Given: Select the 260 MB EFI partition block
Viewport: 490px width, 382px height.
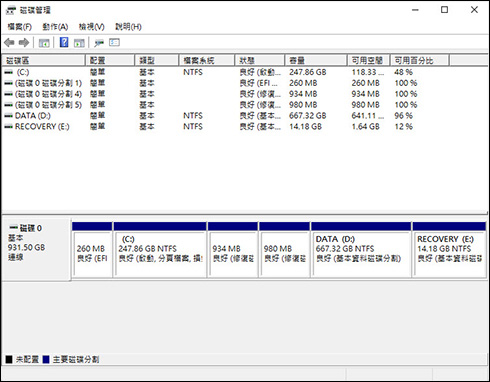Looking at the screenshot, I should pyautogui.click(x=92, y=249).
